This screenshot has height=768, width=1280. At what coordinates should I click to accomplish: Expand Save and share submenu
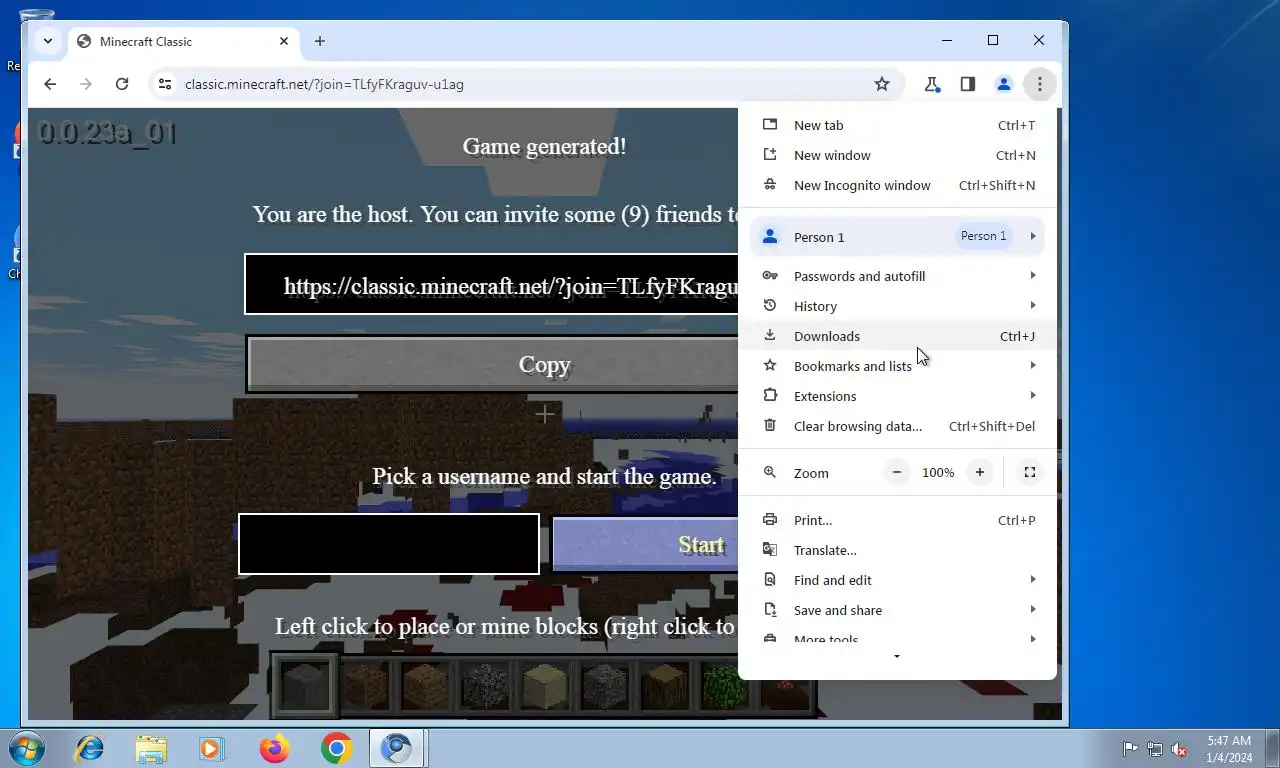[x=897, y=610]
